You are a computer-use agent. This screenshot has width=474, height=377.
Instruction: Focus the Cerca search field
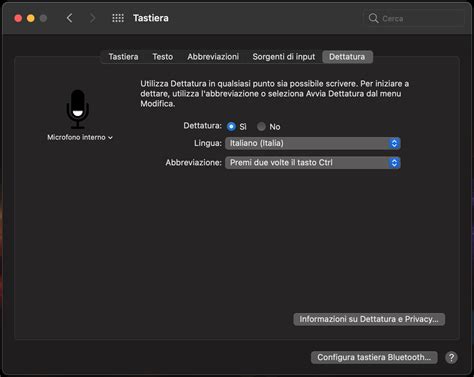[x=413, y=18]
